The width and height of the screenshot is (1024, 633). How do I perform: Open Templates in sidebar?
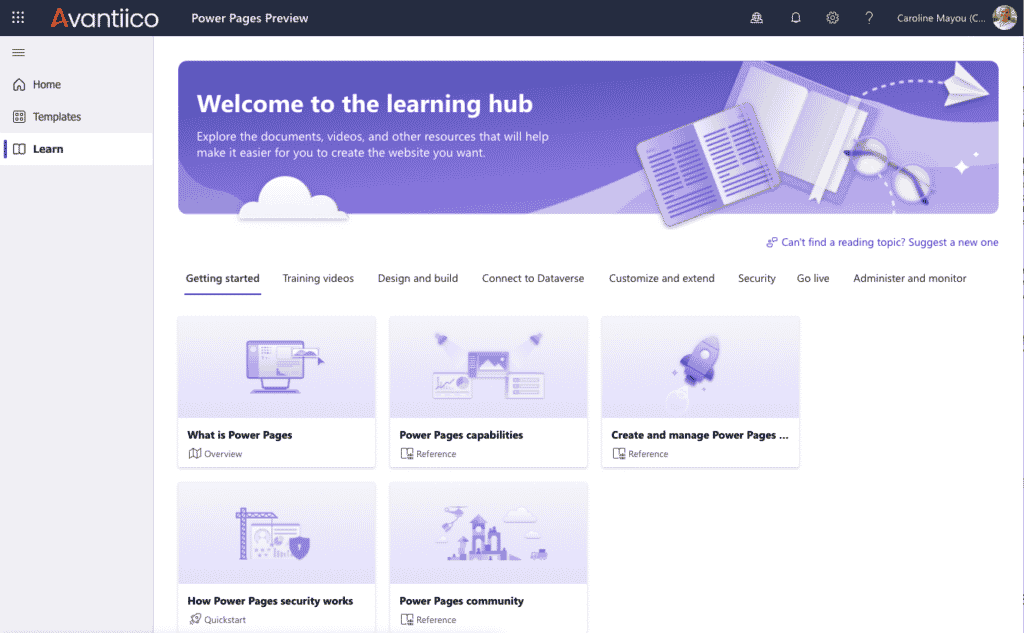[x=76, y=116]
